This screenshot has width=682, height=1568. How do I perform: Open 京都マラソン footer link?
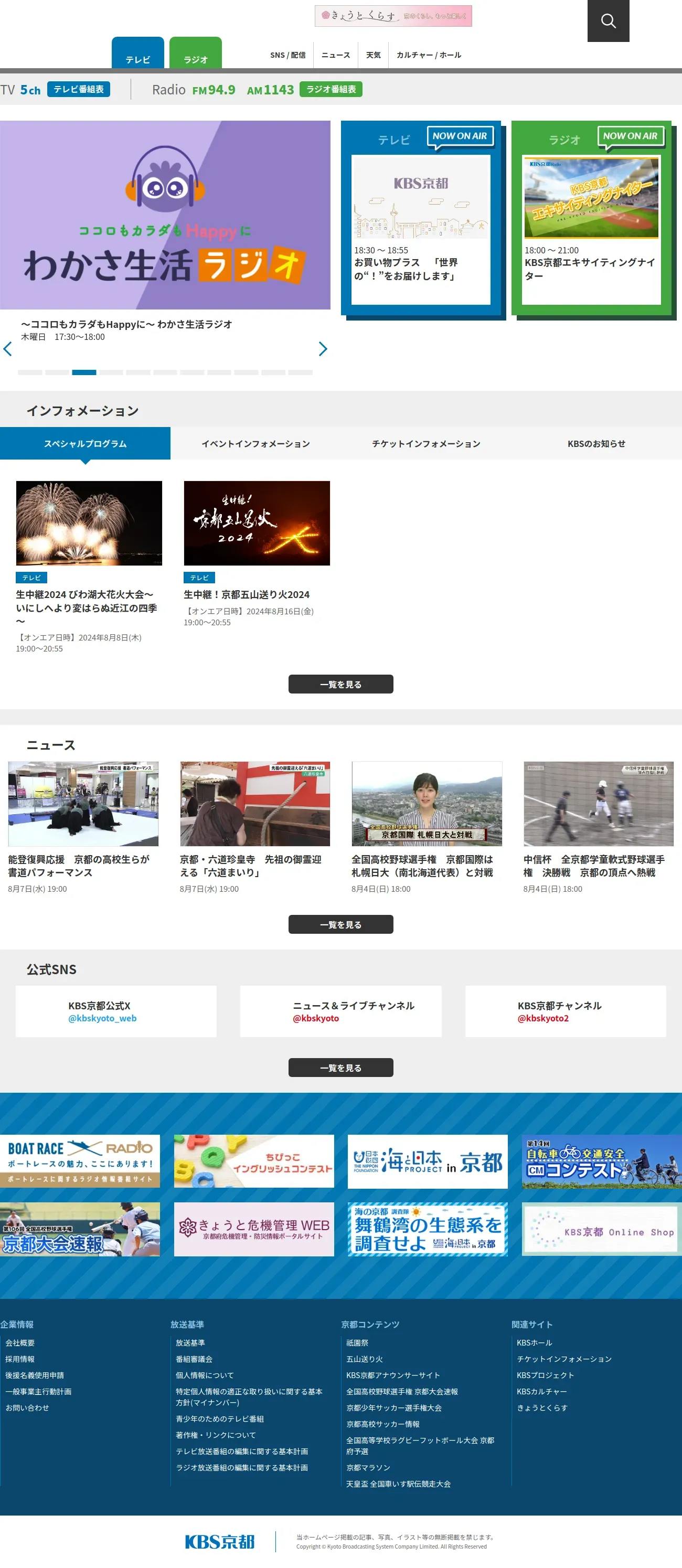click(x=368, y=1468)
